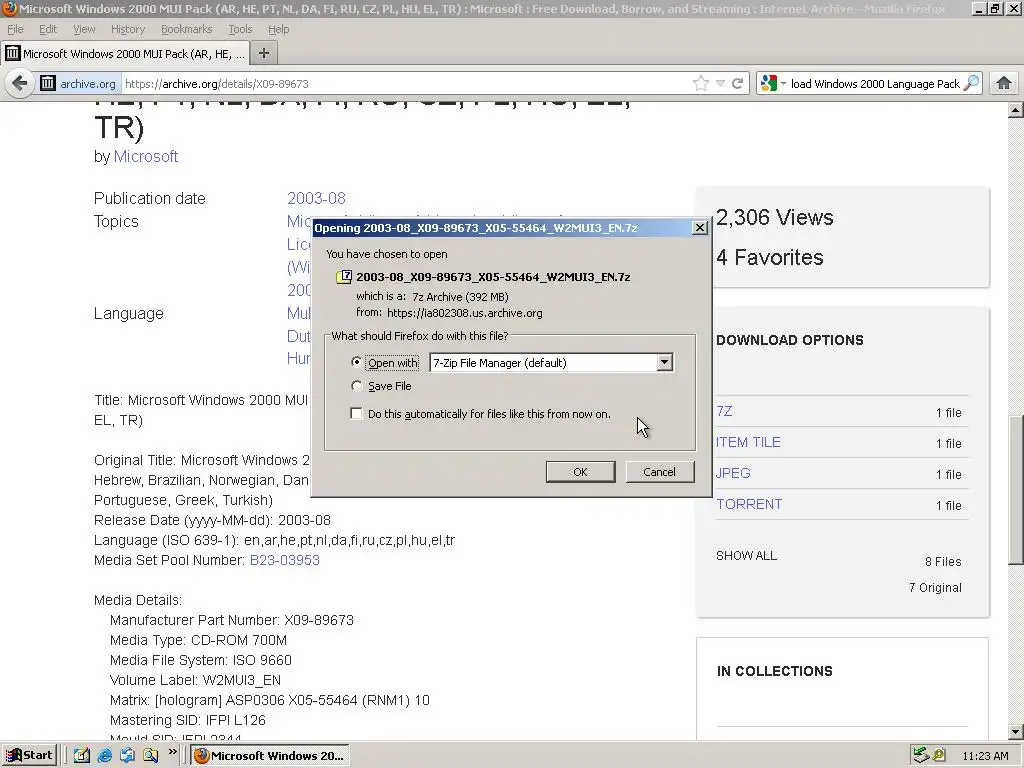
Task: Click the 4 Favorites text
Action: [x=769, y=257]
